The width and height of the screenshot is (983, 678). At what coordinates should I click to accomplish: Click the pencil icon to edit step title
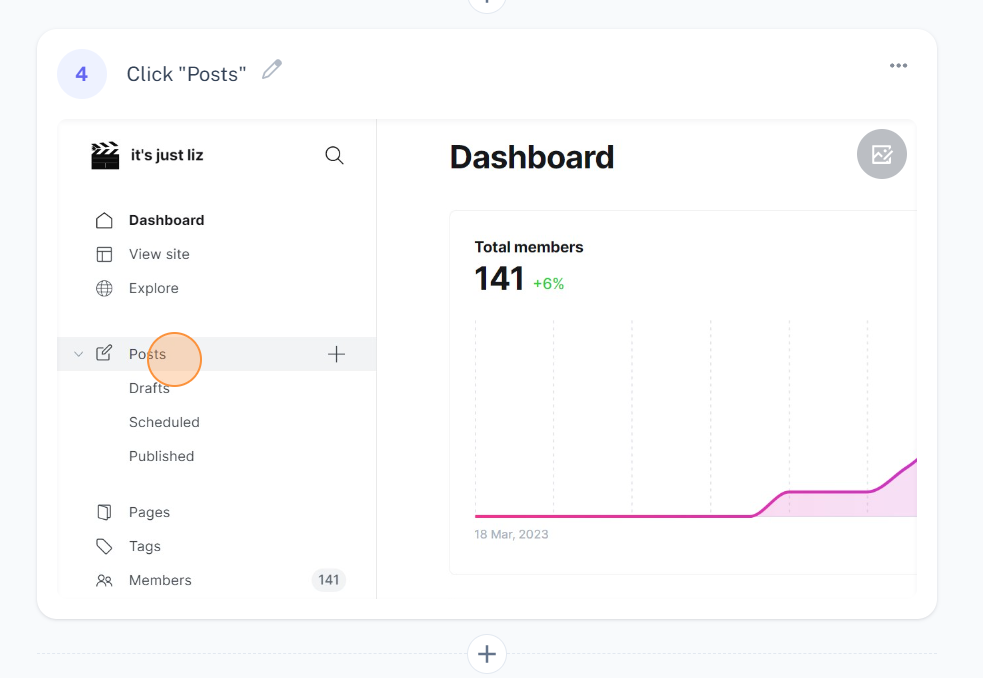tap(272, 69)
